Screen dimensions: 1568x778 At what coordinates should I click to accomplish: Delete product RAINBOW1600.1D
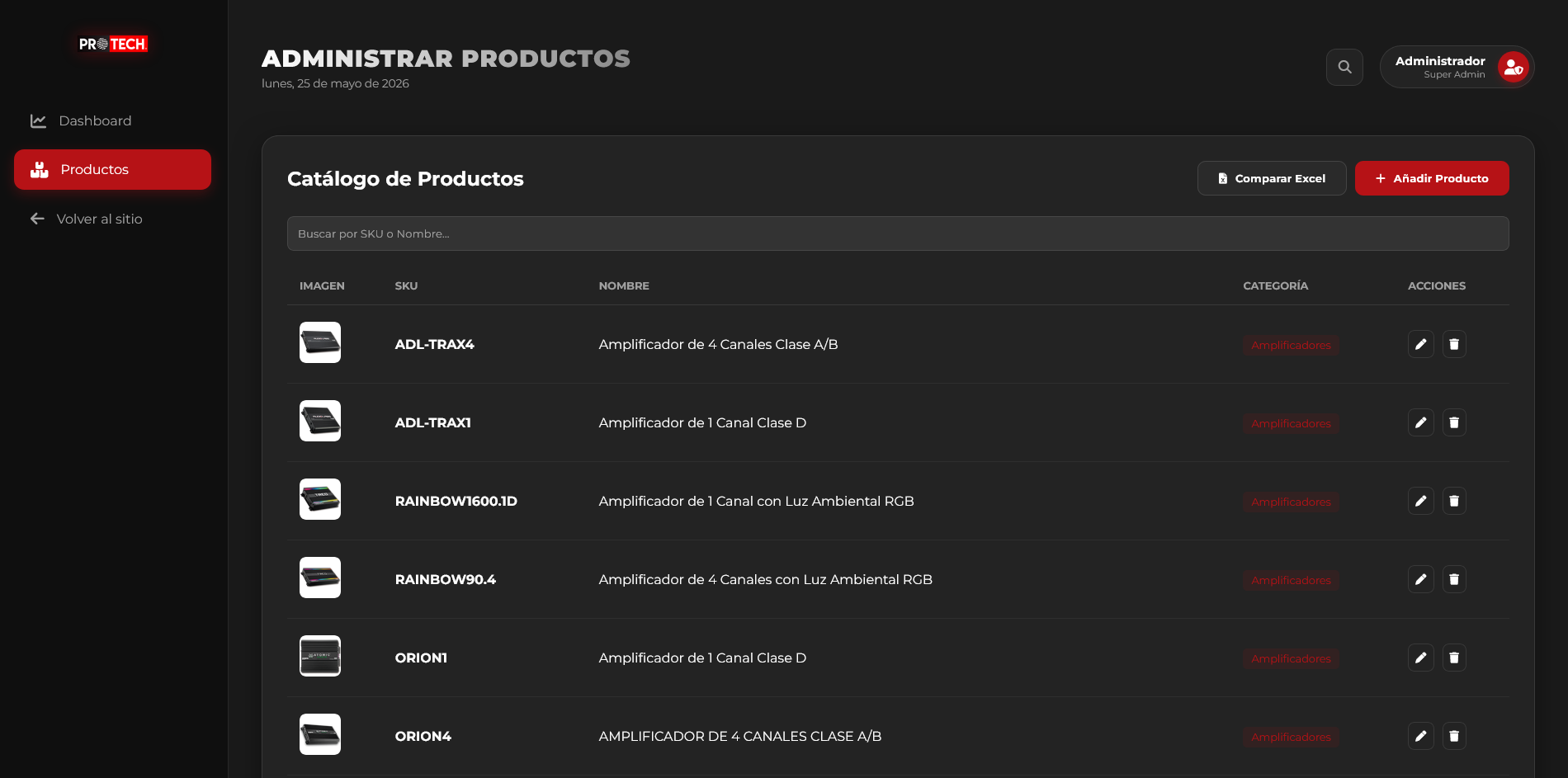(x=1454, y=501)
